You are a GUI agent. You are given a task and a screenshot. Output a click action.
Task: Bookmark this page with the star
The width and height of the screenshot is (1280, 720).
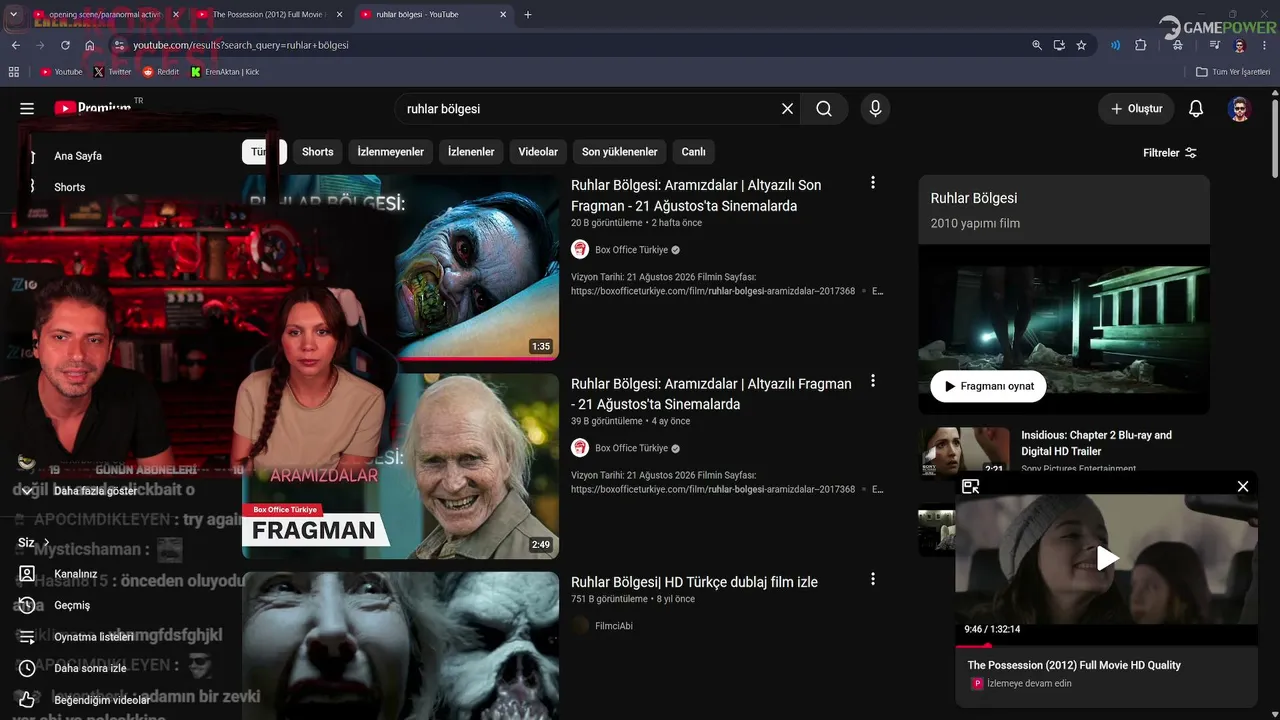[1081, 45]
